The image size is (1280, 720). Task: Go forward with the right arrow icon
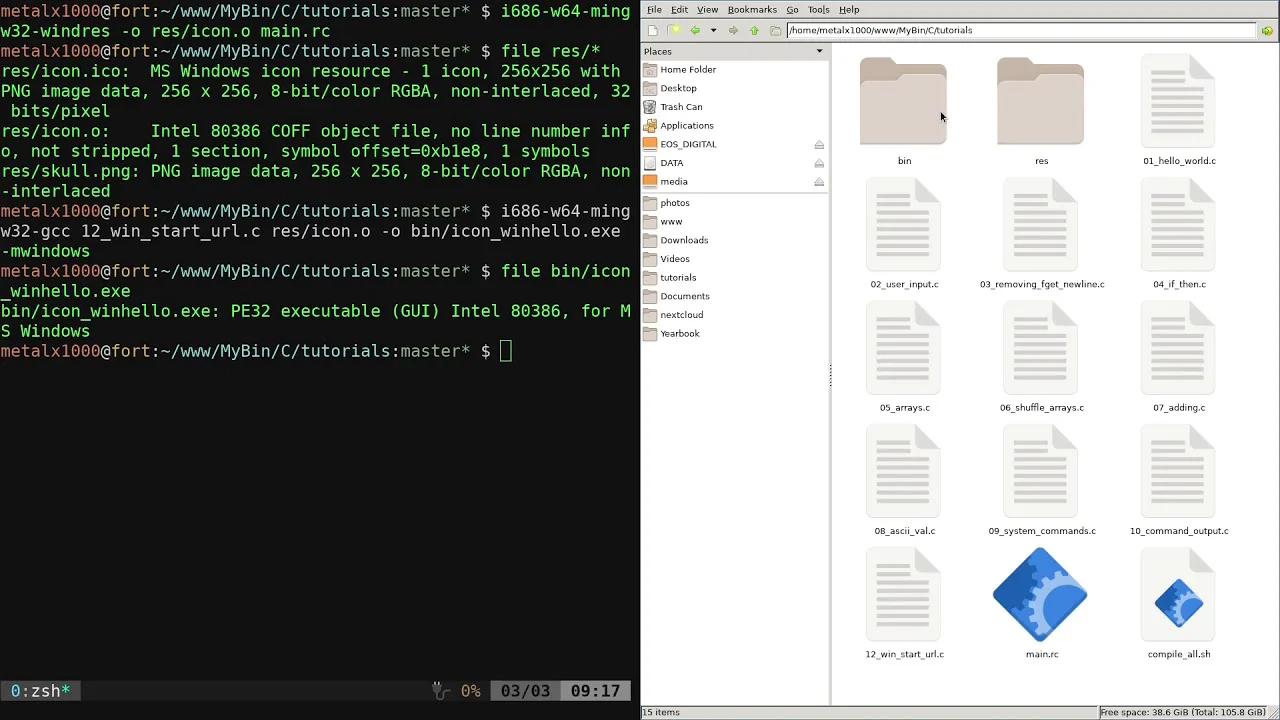[x=733, y=30]
